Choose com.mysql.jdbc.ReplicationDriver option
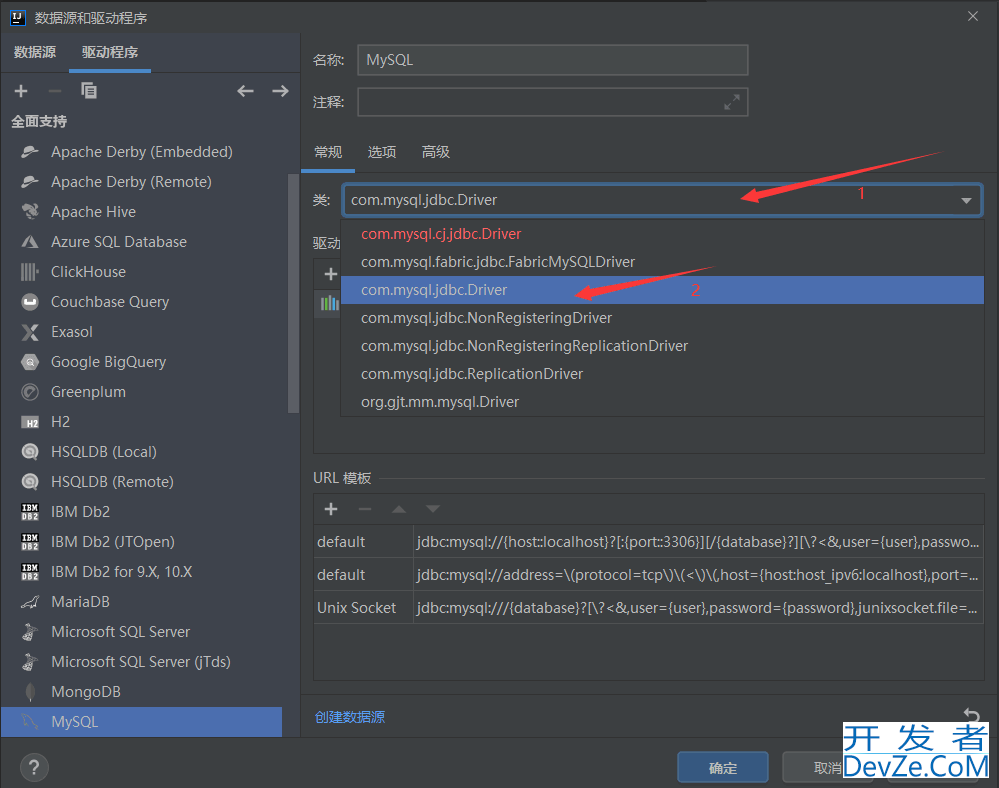 [663, 374]
